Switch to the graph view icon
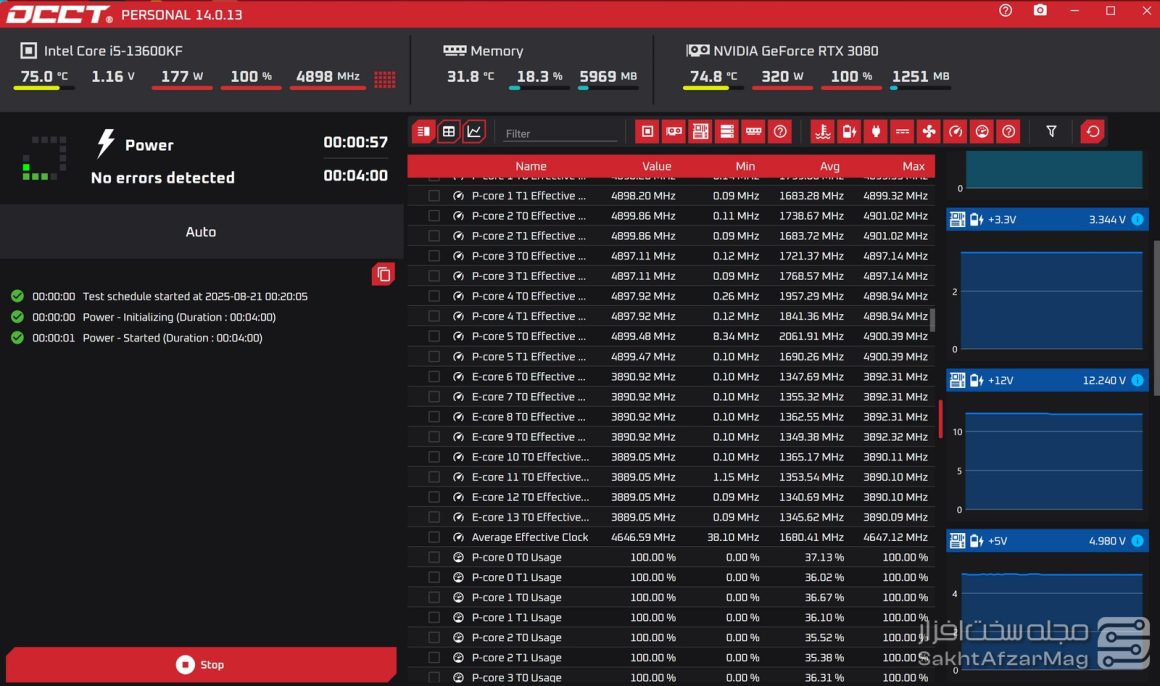This screenshot has height=686, width=1160. [x=474, y=131]
